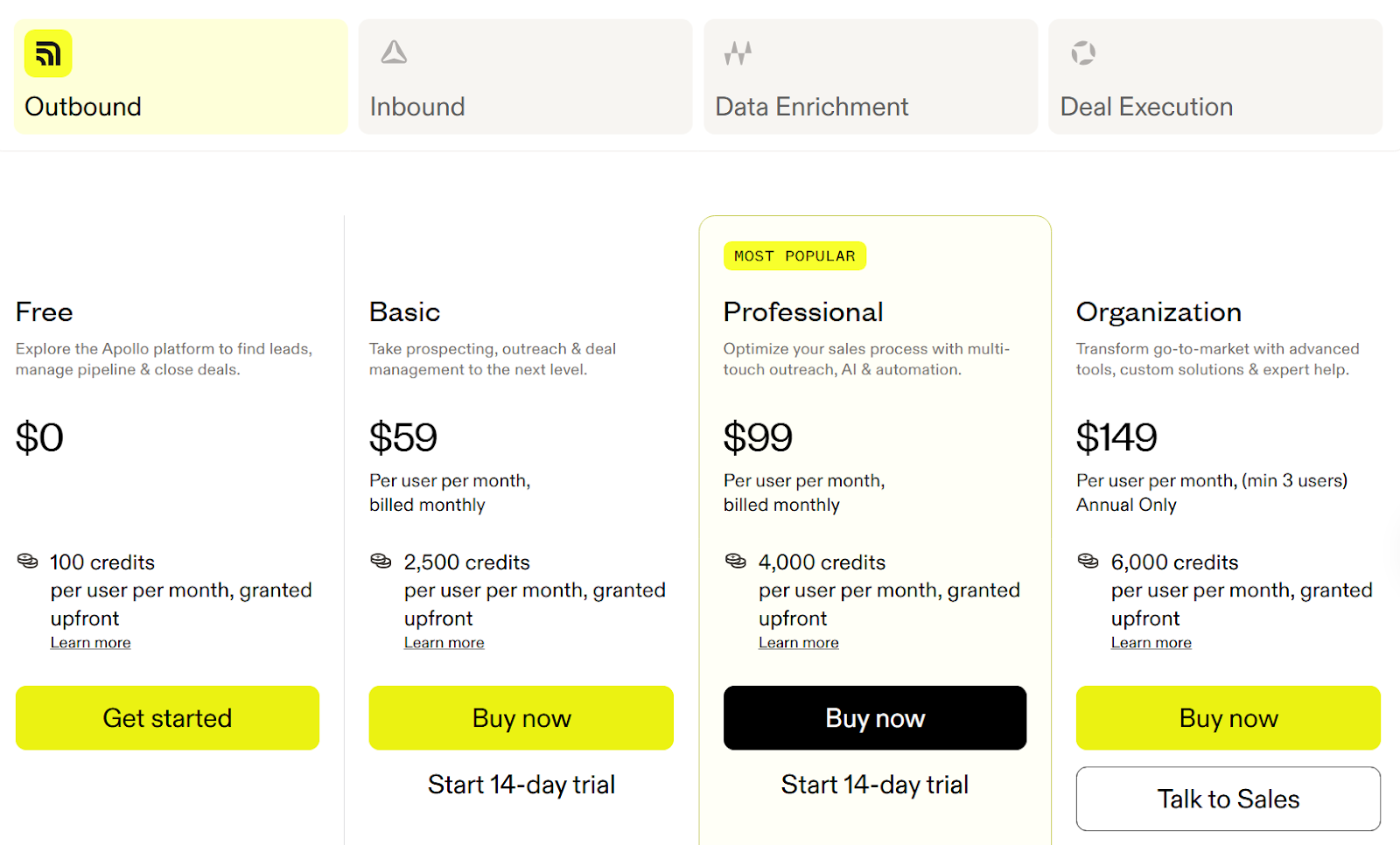
Task: Open the Data Enrichment pricing view
Action: click(x=870, y=77)
